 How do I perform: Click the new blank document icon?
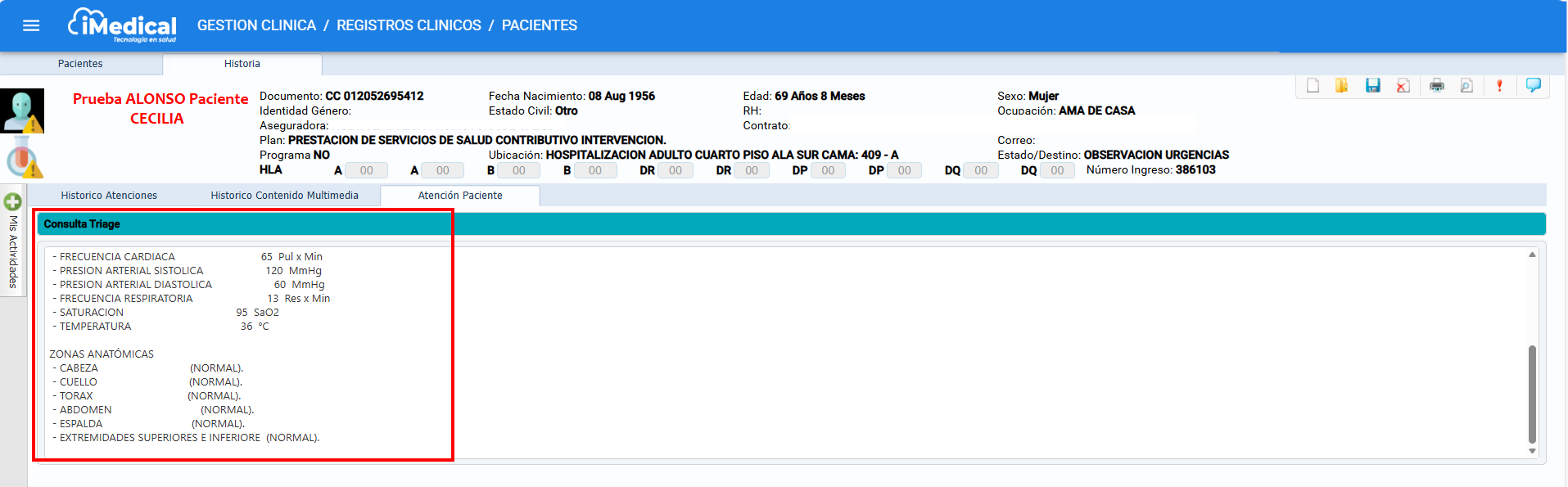(x=1313, y=86)
